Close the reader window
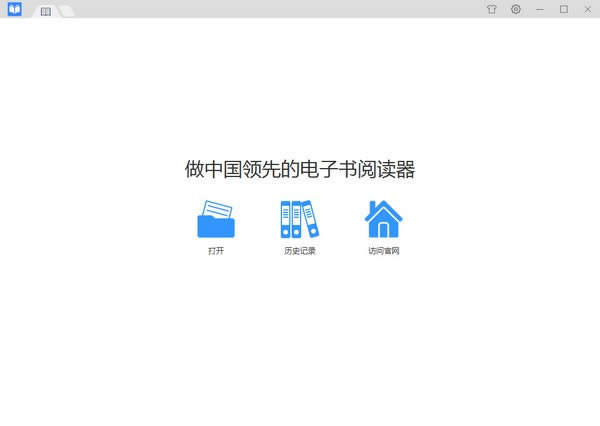 click(588, 9)
